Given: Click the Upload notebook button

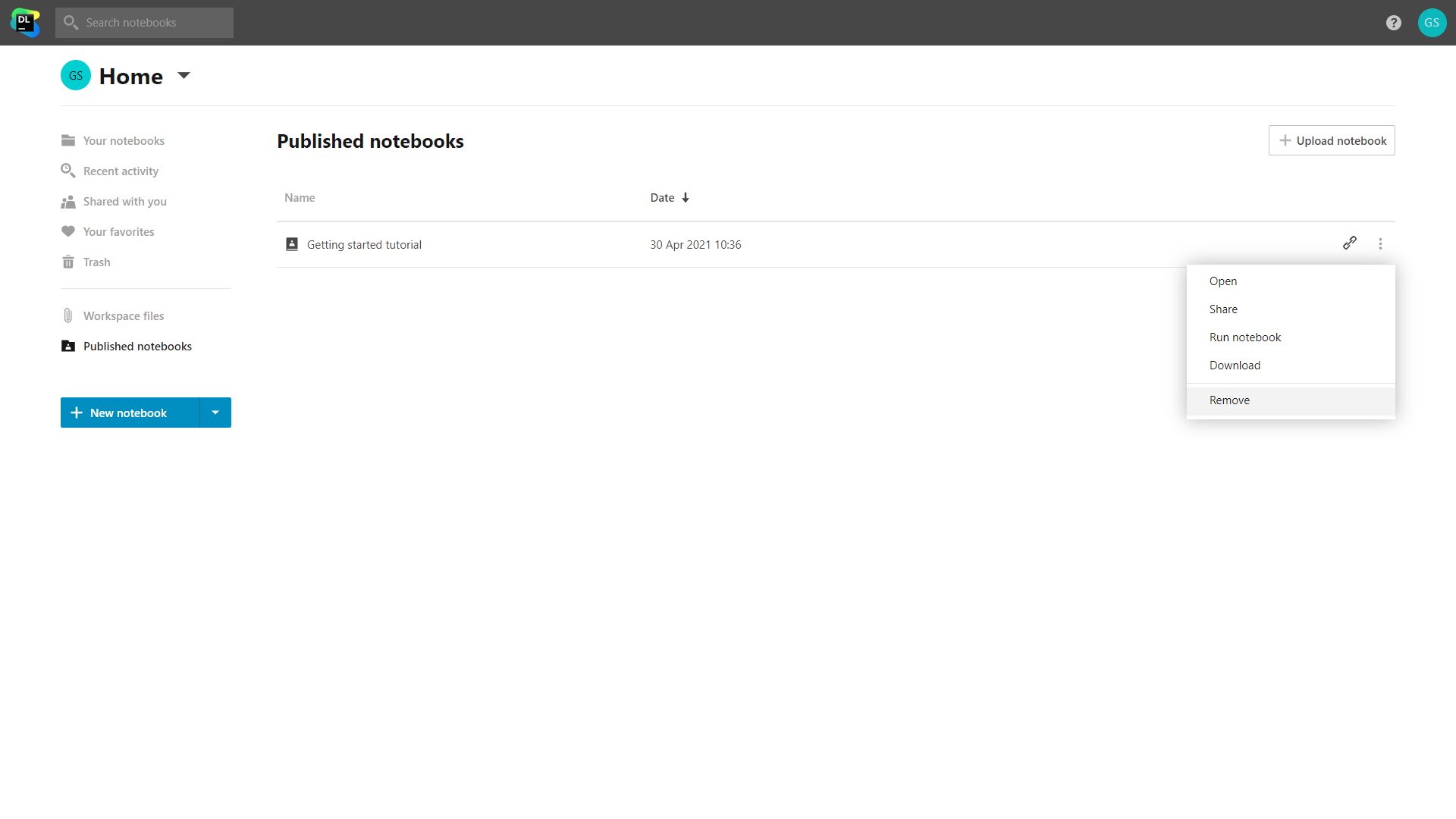Looking at the screenshot, I should [x=1332, y=140].
